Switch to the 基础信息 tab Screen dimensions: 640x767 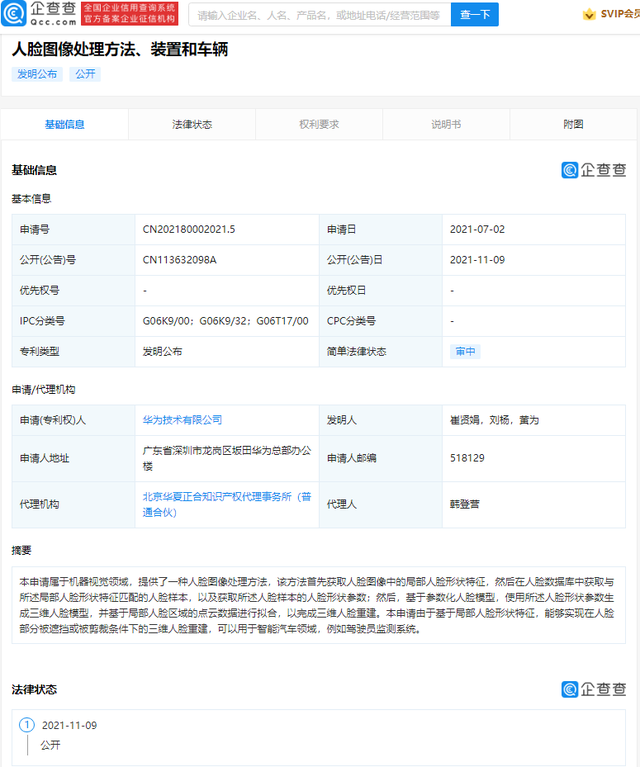coord(65,125)
